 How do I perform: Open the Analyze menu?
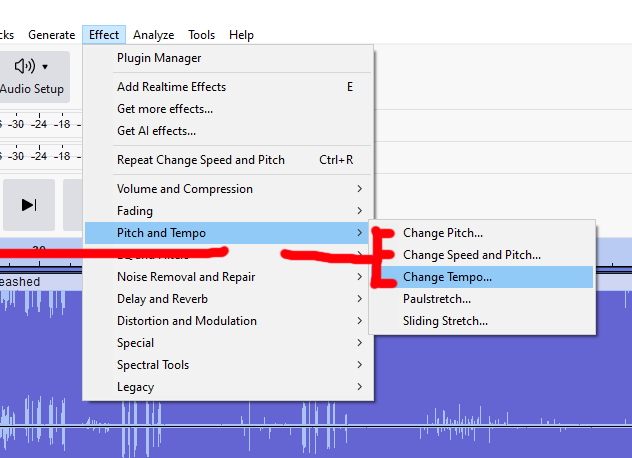[153, 35]
